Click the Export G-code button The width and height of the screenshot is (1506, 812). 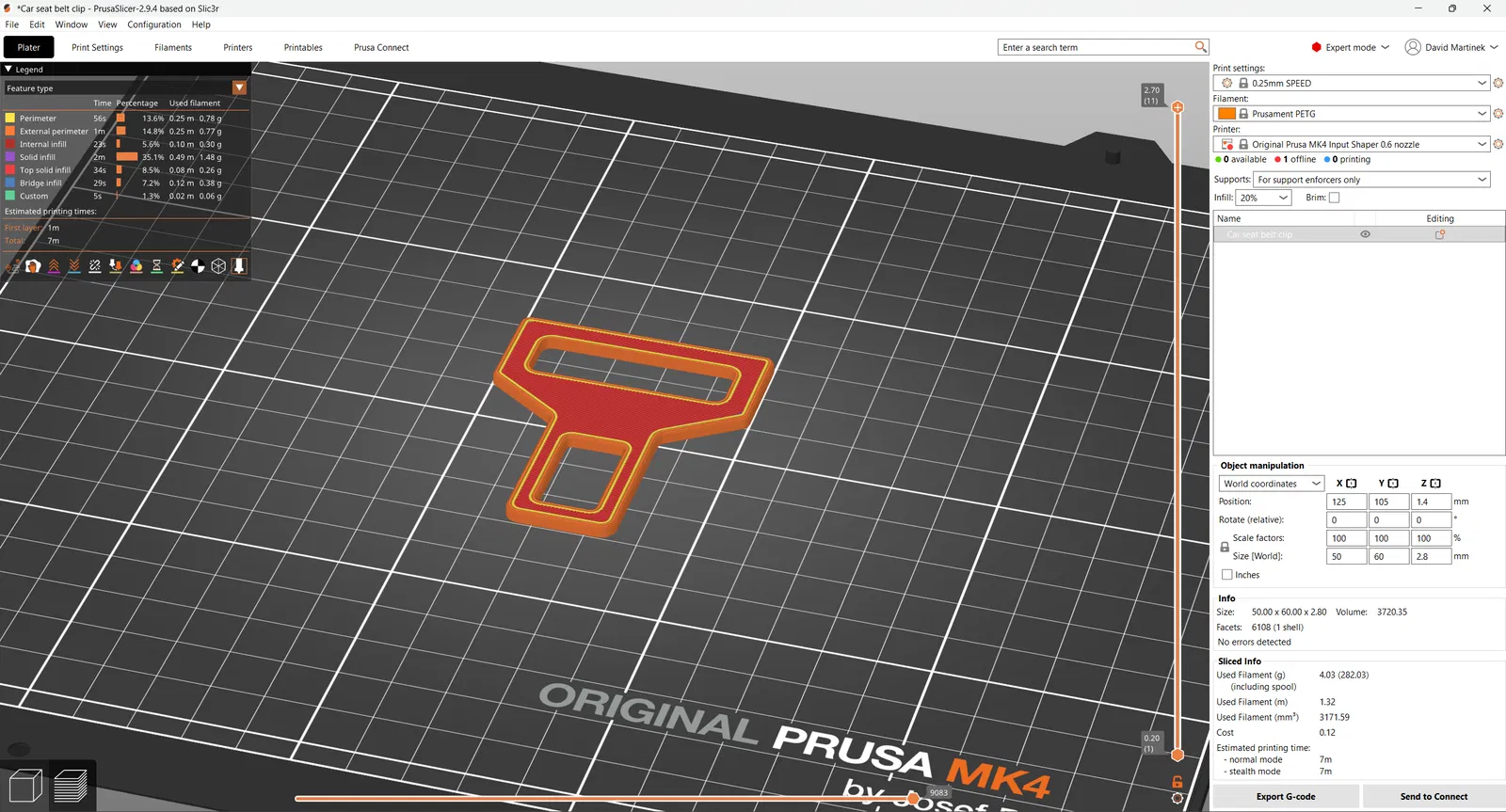pos(1286,796)
